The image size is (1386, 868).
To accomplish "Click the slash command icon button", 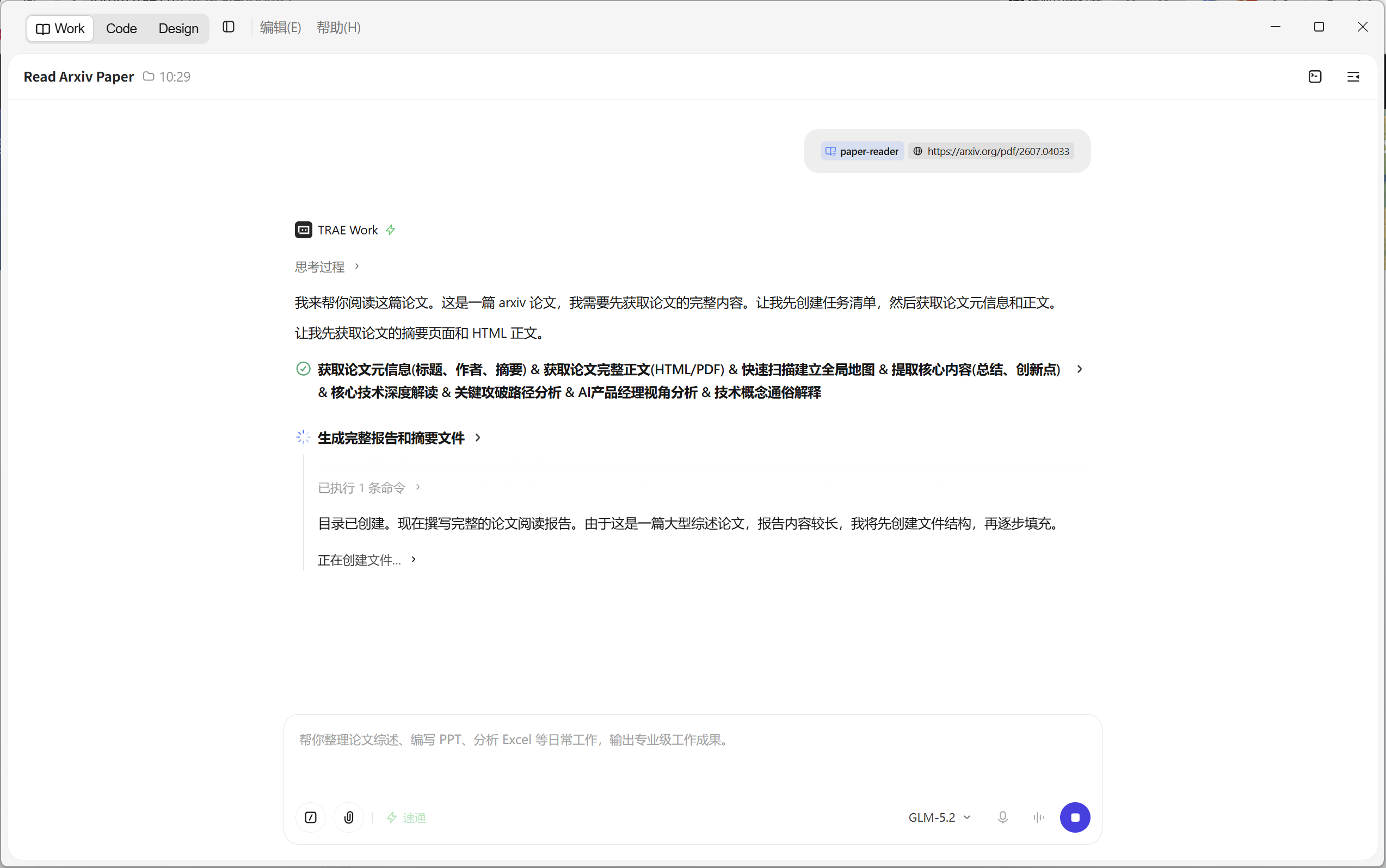I will tap(311, 817).
